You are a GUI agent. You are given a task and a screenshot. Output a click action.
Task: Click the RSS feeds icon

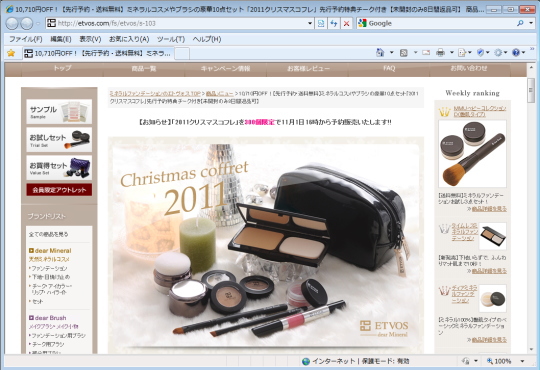coord(404,53)
